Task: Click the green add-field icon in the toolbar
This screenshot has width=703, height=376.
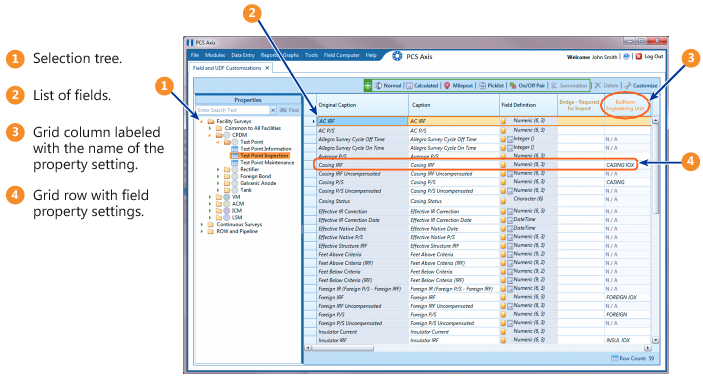Action: [x=368, y=85]
